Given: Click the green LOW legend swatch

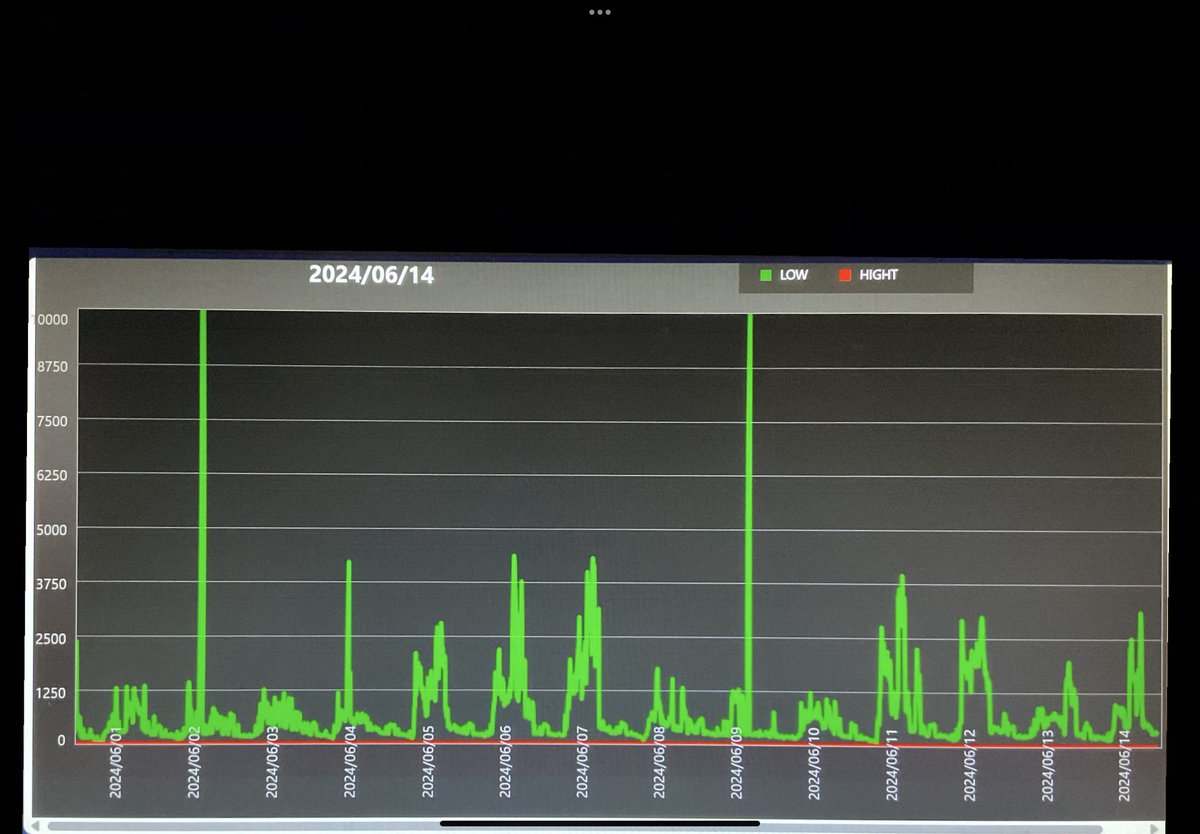Looking at the screenshot, I should 766,275.
